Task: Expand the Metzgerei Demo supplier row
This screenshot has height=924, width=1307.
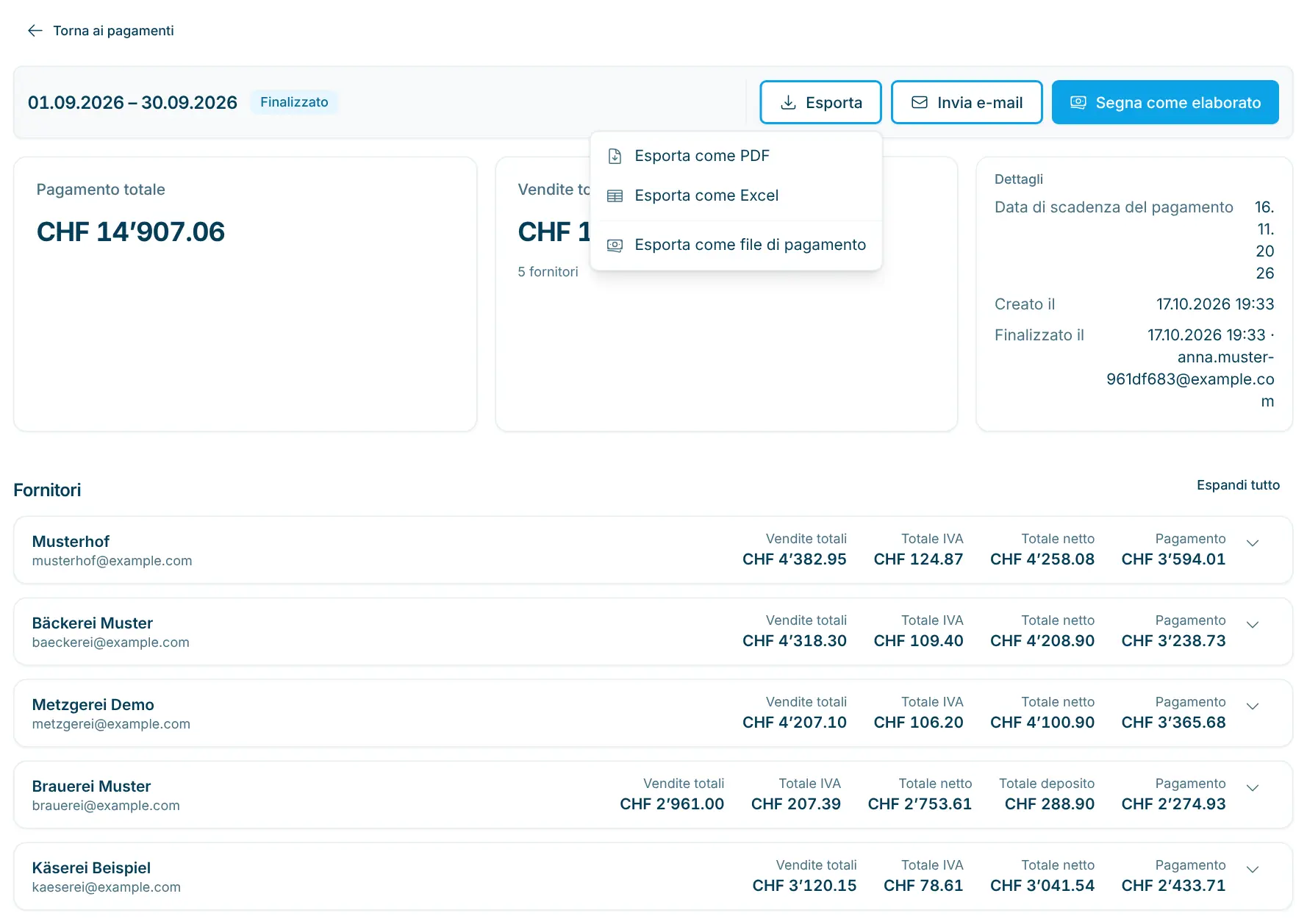Action: [x=1253, y=706]
